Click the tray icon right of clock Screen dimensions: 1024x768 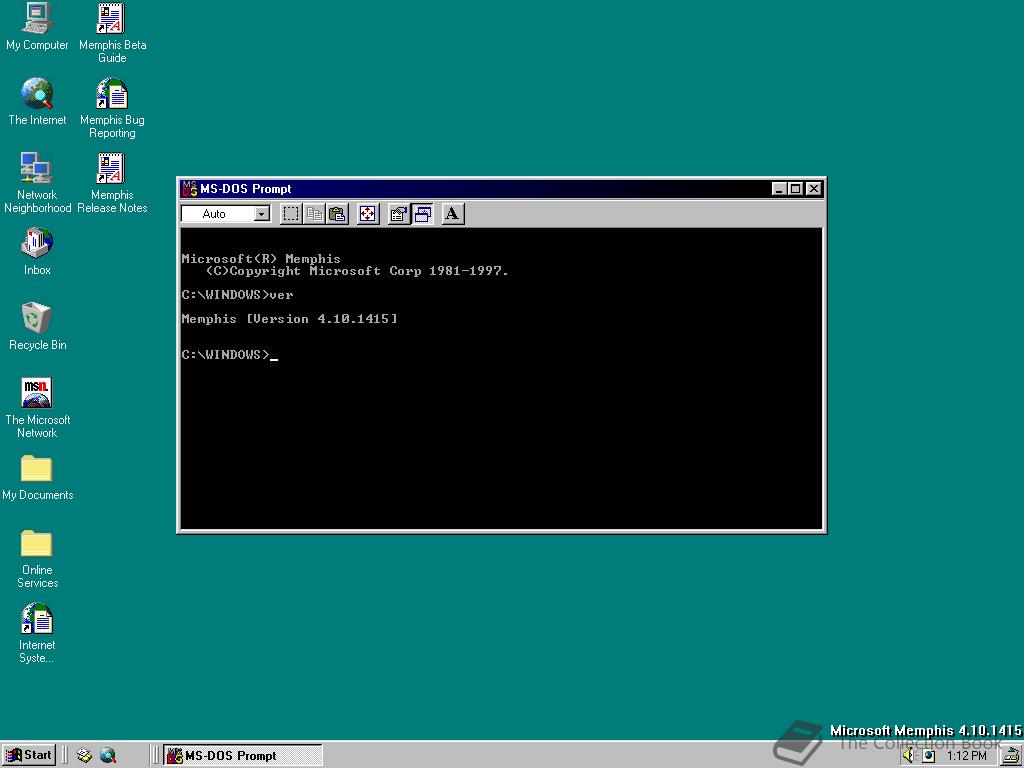coord(1012,756)
